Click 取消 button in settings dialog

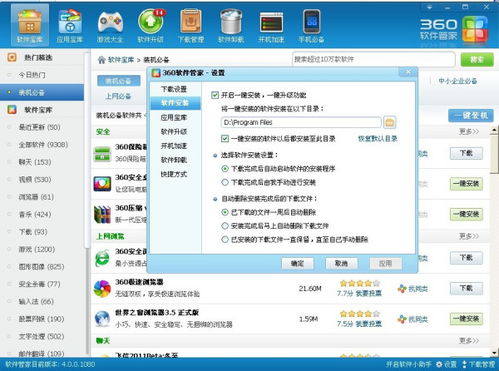tap(341, 263)
